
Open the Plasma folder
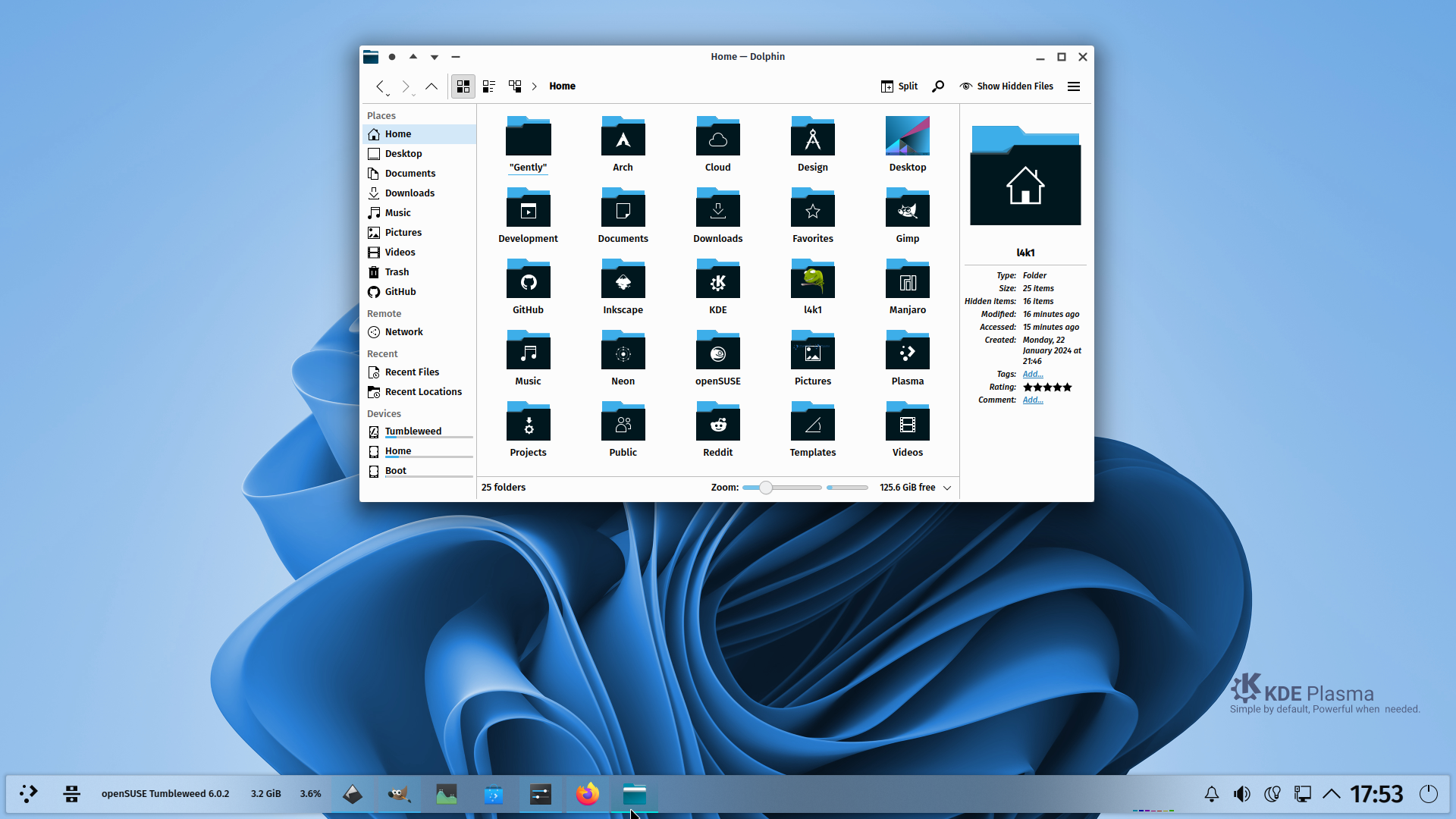(x=907, y=358)
